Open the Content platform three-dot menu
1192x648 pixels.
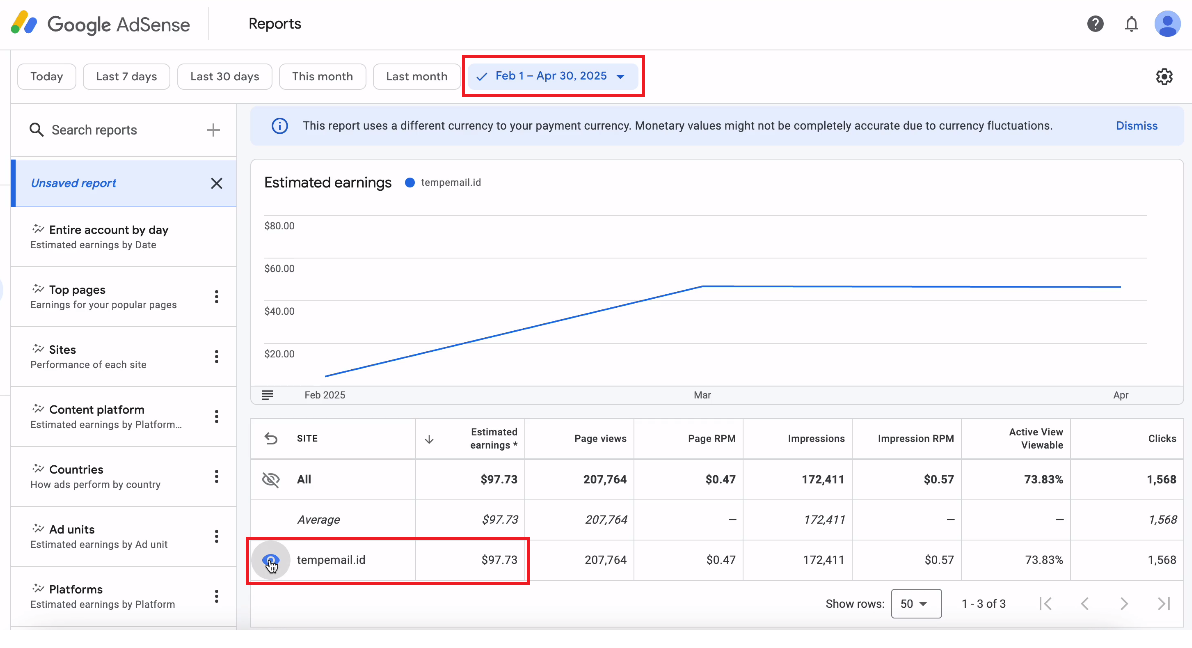(x=217, y=417)
